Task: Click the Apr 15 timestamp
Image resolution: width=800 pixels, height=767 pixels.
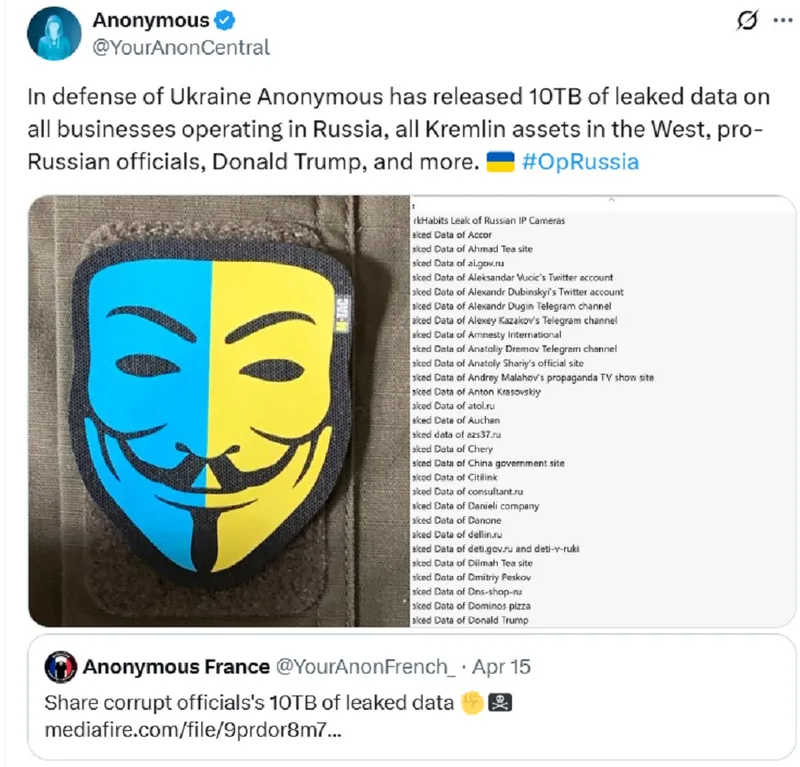Action: tap(502, 667)
